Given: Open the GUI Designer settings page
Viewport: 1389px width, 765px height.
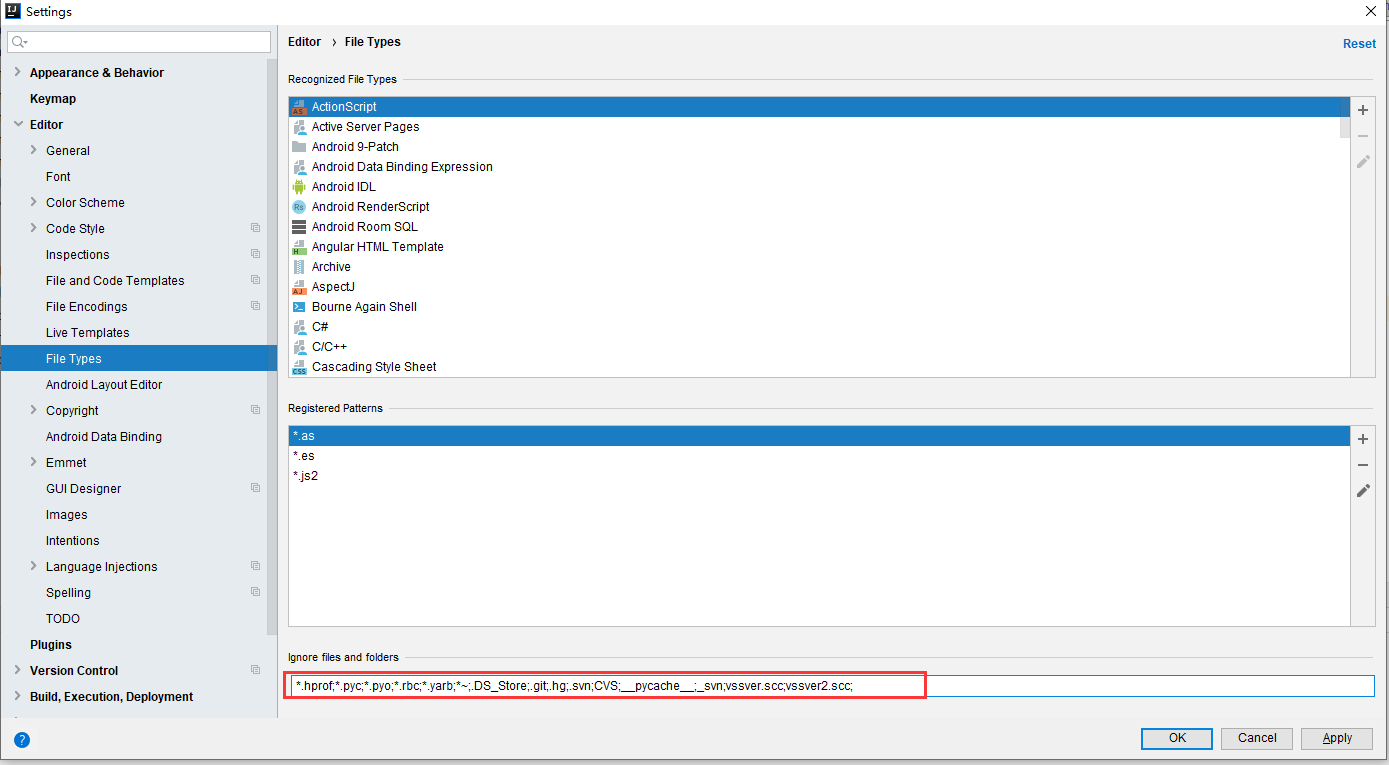Looking at the screenshot, I should point(83,489).
